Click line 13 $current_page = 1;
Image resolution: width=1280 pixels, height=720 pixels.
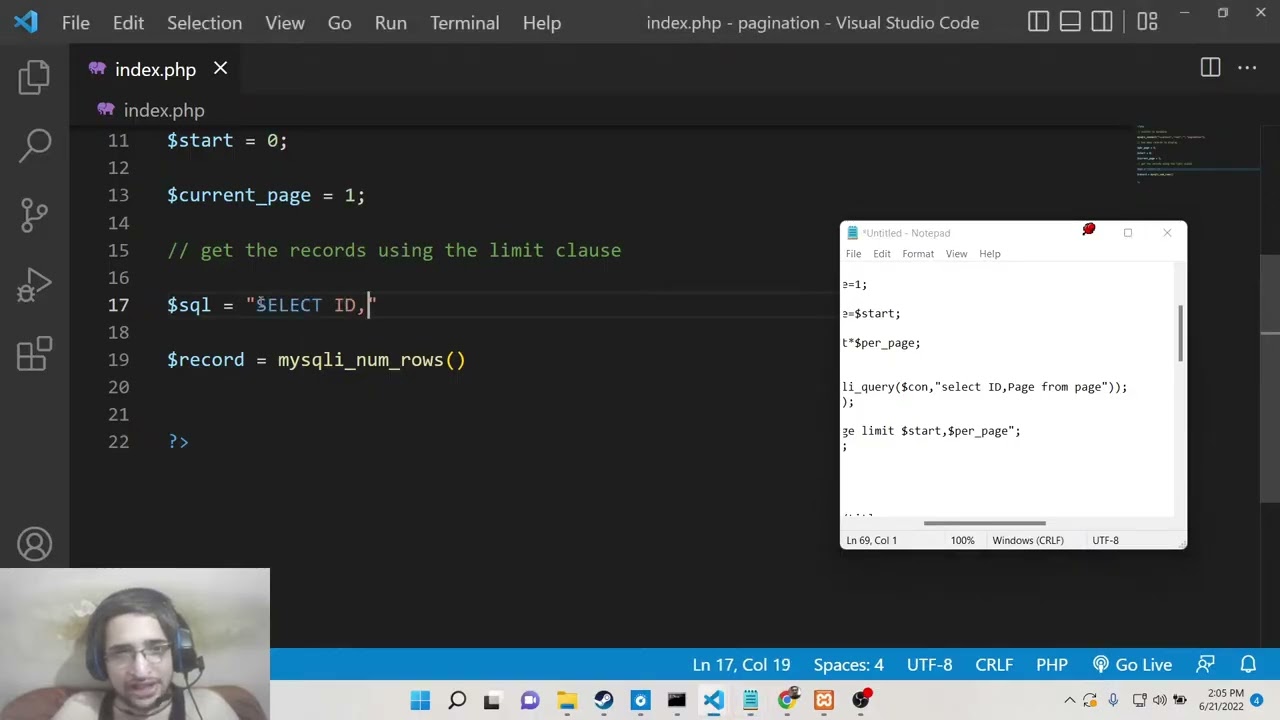(266, 195)
